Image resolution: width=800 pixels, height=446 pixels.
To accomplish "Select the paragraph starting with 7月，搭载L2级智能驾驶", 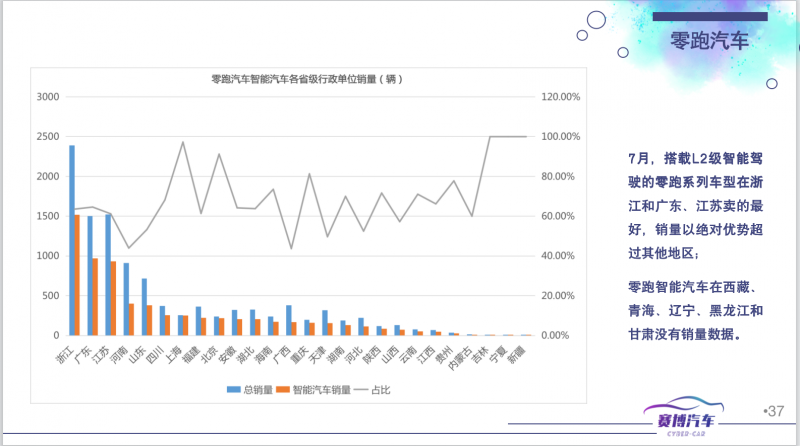I will coord(695,206).
